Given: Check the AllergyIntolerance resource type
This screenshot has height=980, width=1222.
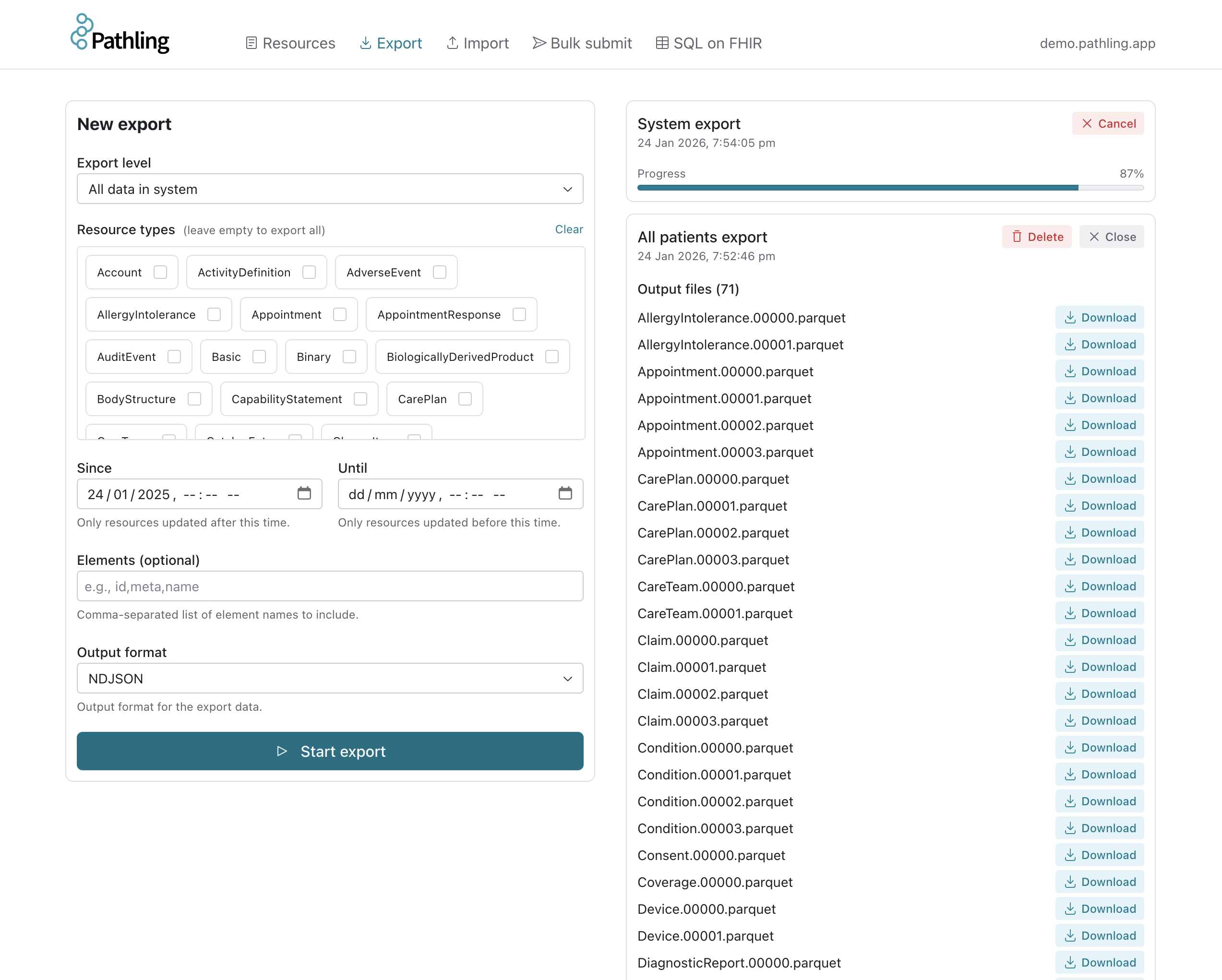Looking at the screenshot, I should (x=214, y=314).
